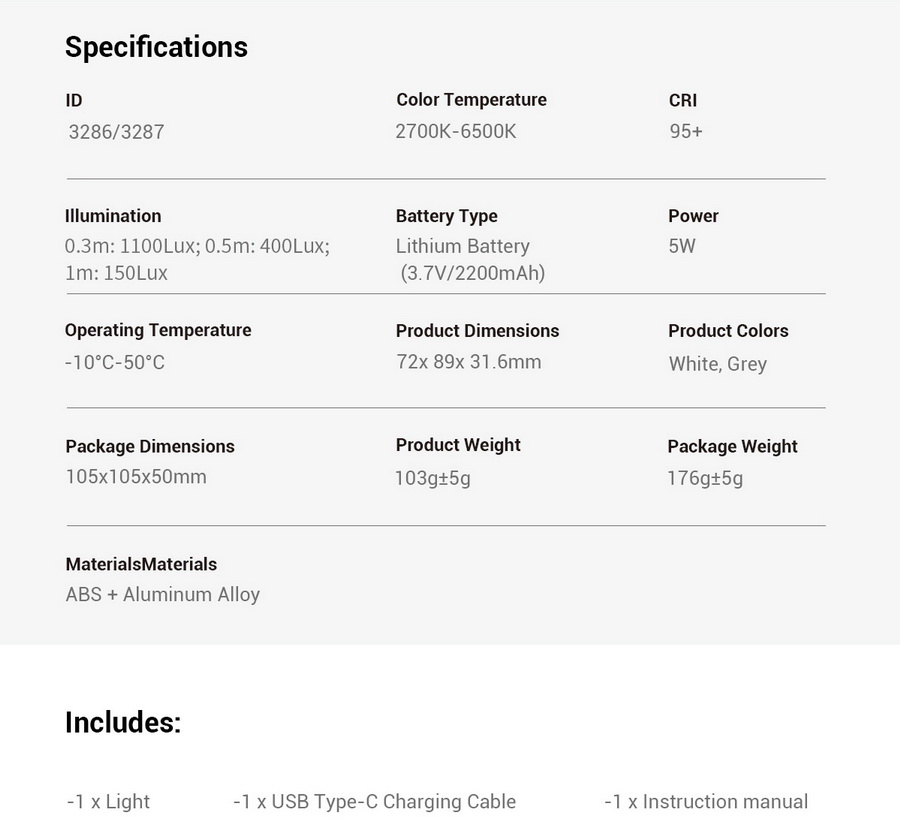
Task: Click the Specifications heading
Action: [x=156, y=48]
